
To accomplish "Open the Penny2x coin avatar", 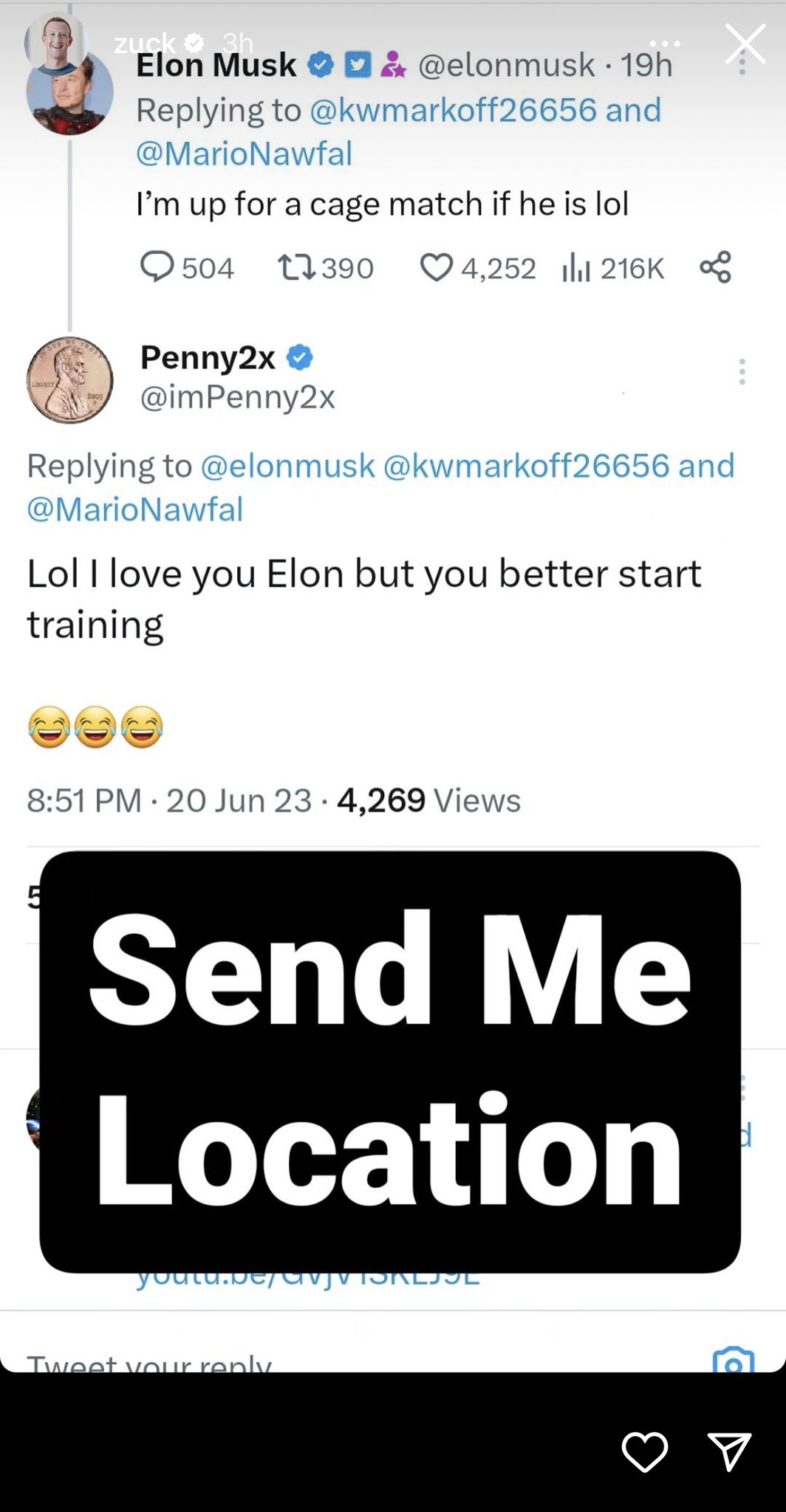I will coord(70,379).
